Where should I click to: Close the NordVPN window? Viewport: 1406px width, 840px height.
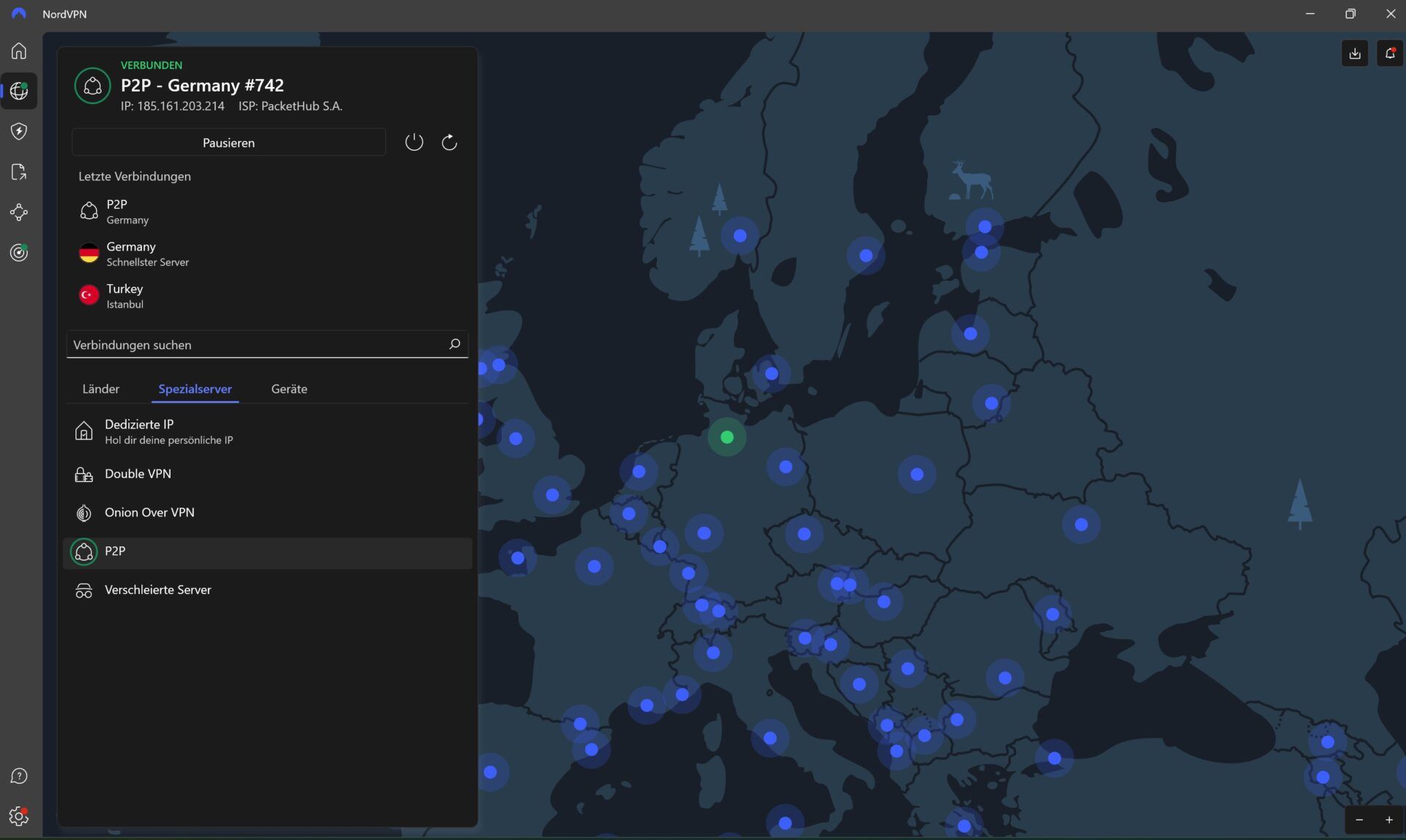[x=1390, y=14]
